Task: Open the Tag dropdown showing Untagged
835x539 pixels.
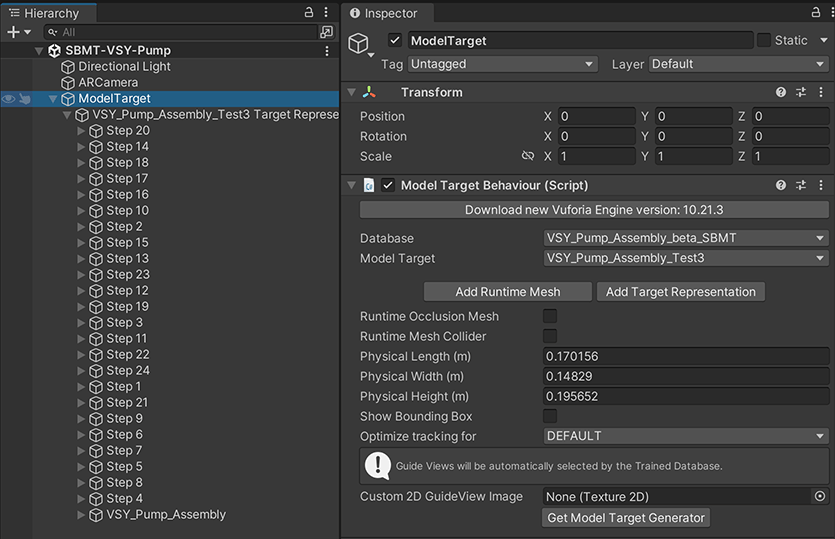Action: tap(503, 64)
